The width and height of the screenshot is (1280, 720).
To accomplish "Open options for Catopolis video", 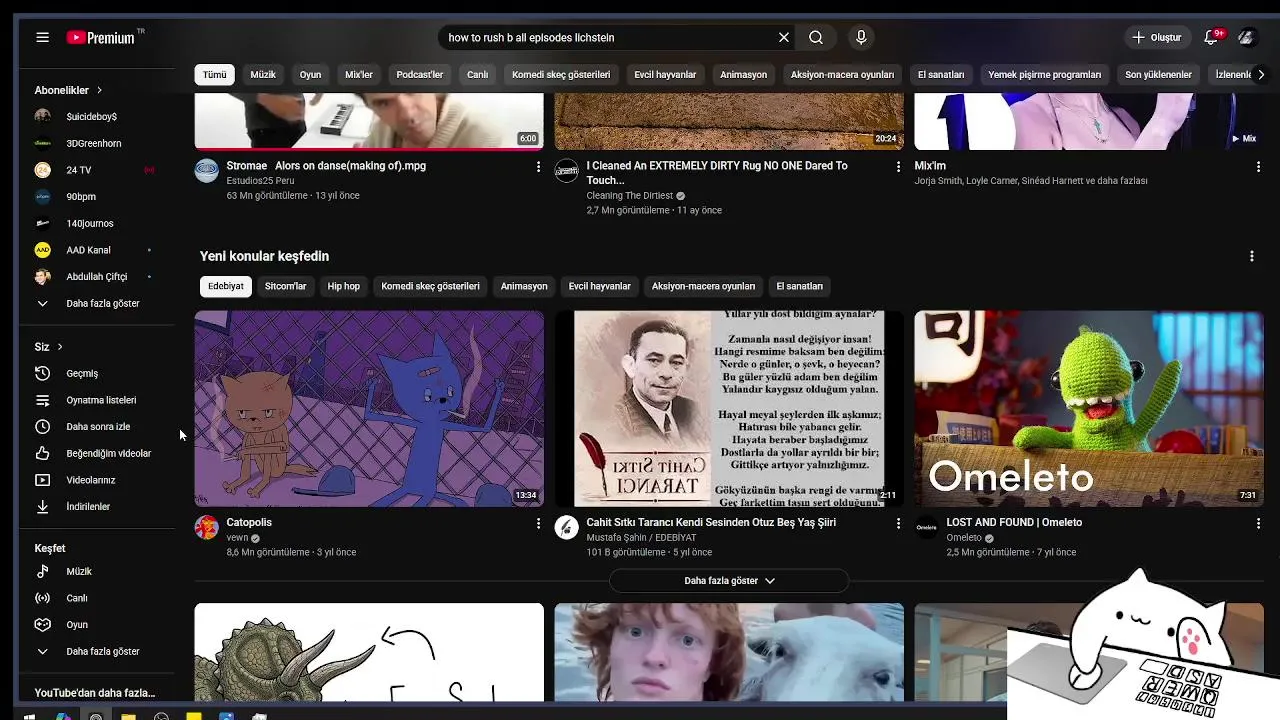I will coord(538,523).
